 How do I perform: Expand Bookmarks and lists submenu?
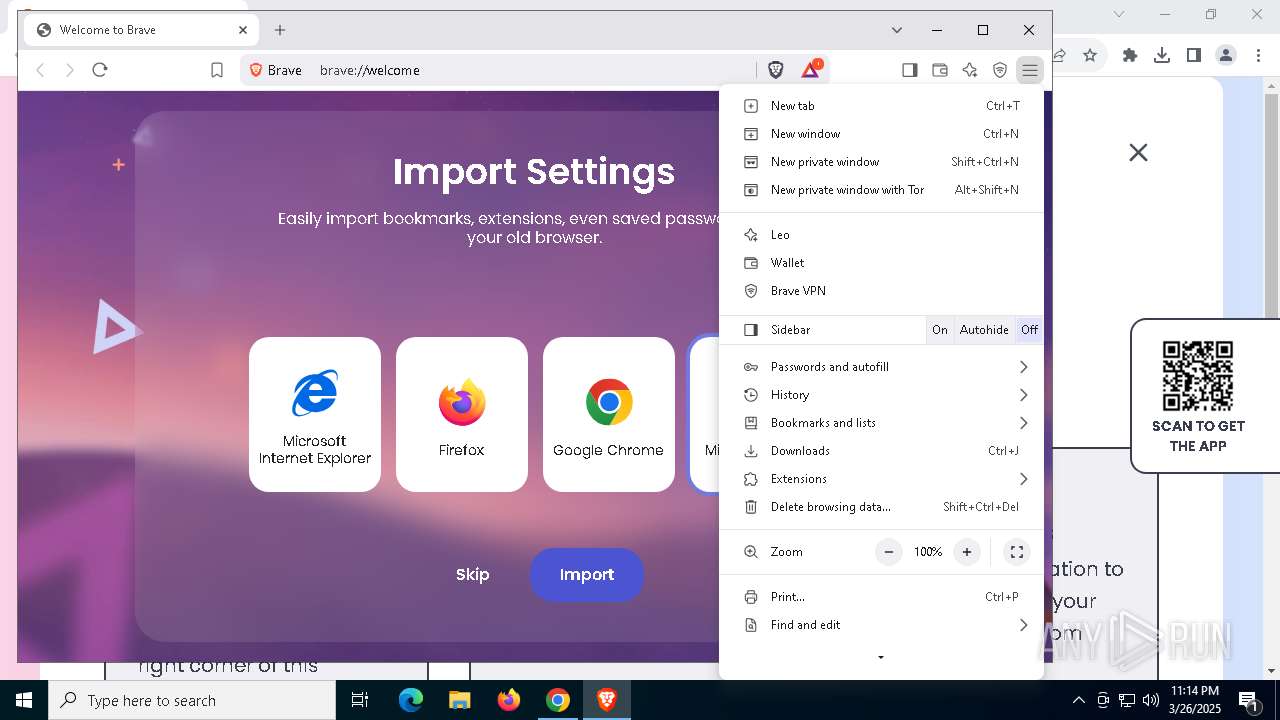(x=881, y=423)
